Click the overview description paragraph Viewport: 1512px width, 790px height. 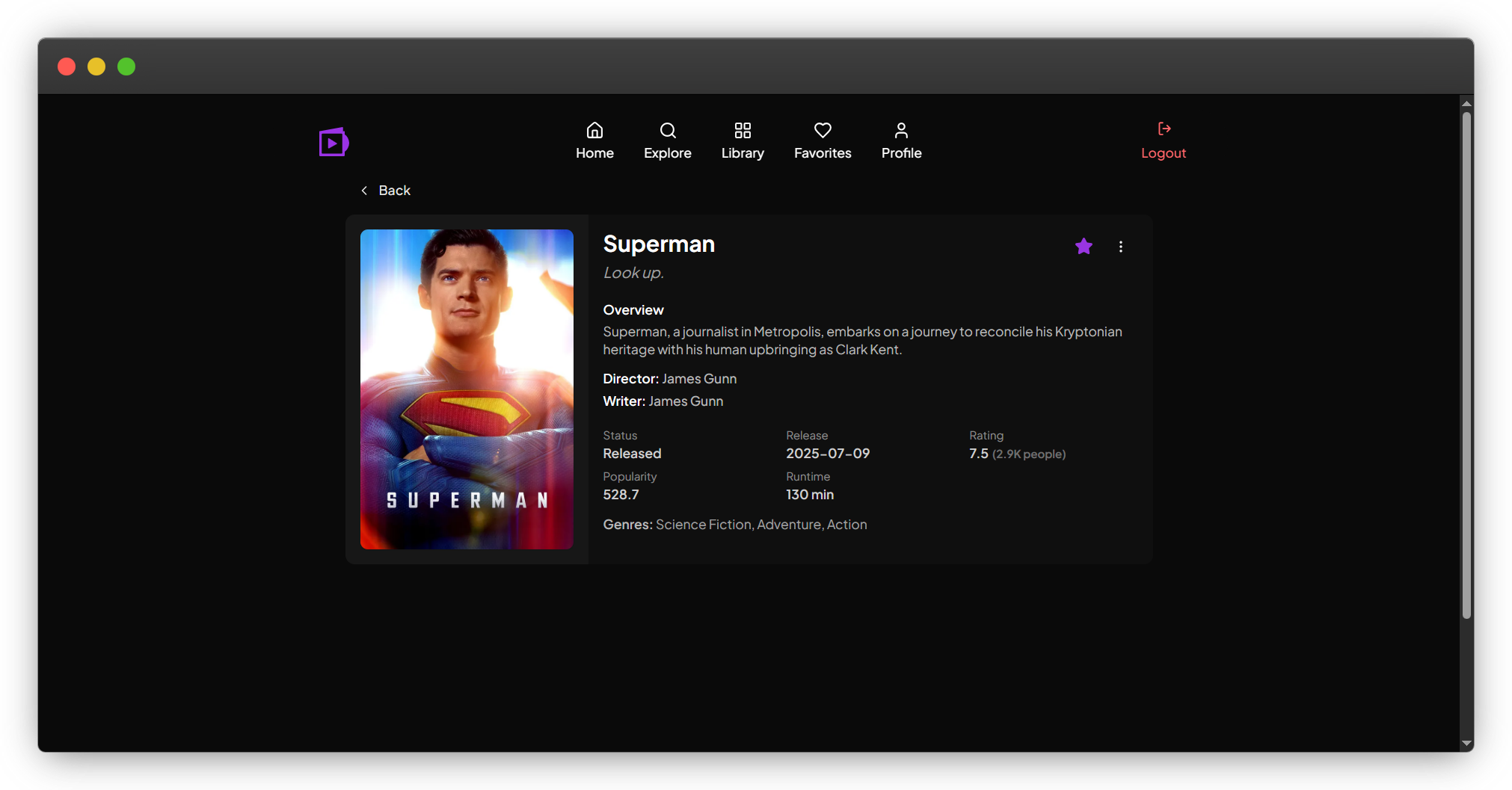[863, 341]
